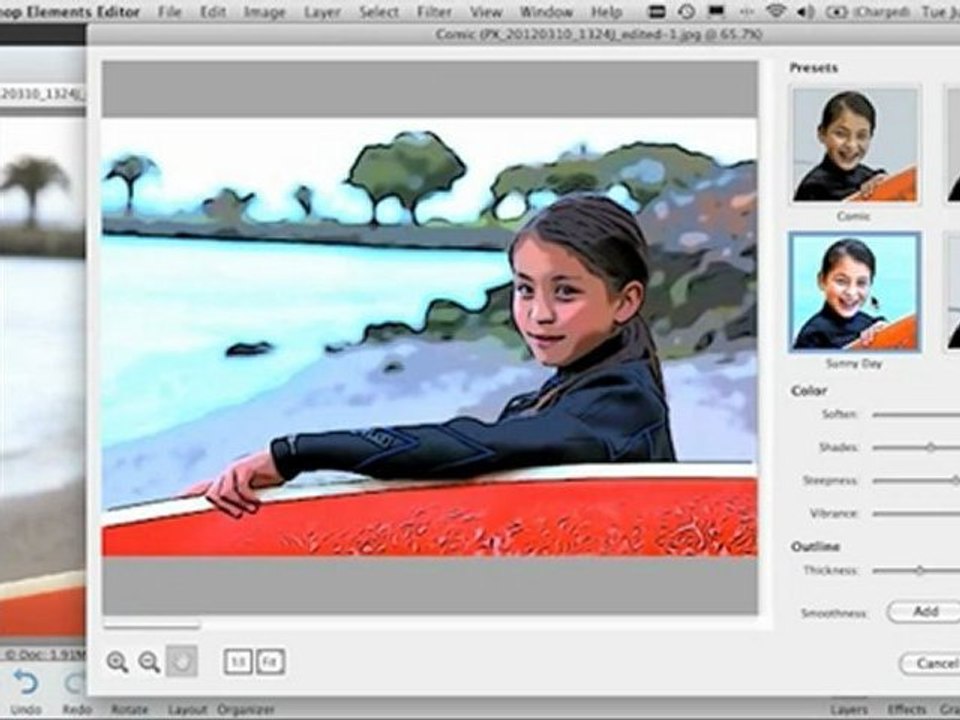The image size is (960, 720).
Task: Select the hand pan tool
Action: [182, 661]
